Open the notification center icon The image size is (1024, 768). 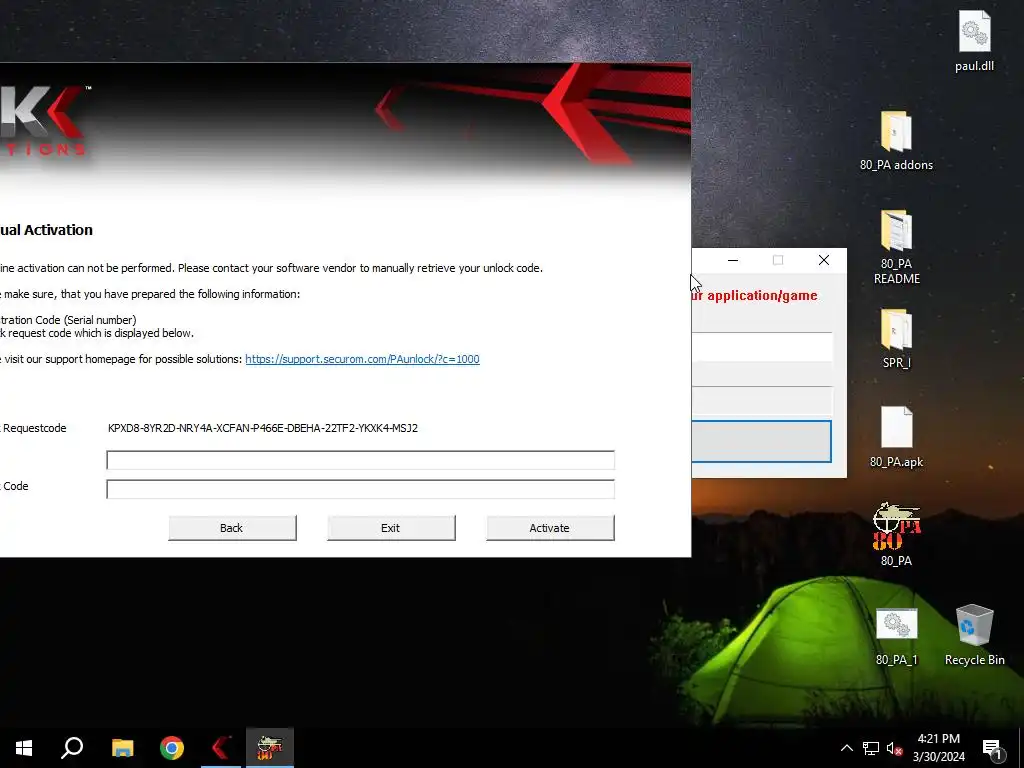992,748
